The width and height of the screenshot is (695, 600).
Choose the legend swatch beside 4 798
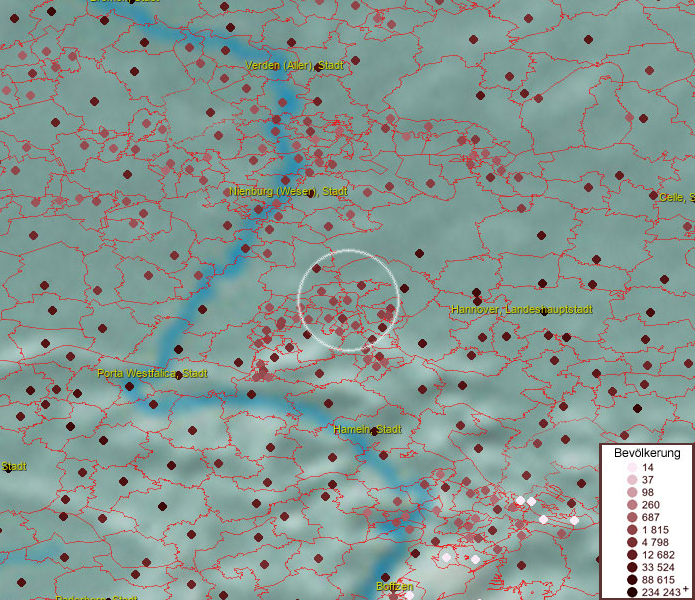click(x=632, y=542)
